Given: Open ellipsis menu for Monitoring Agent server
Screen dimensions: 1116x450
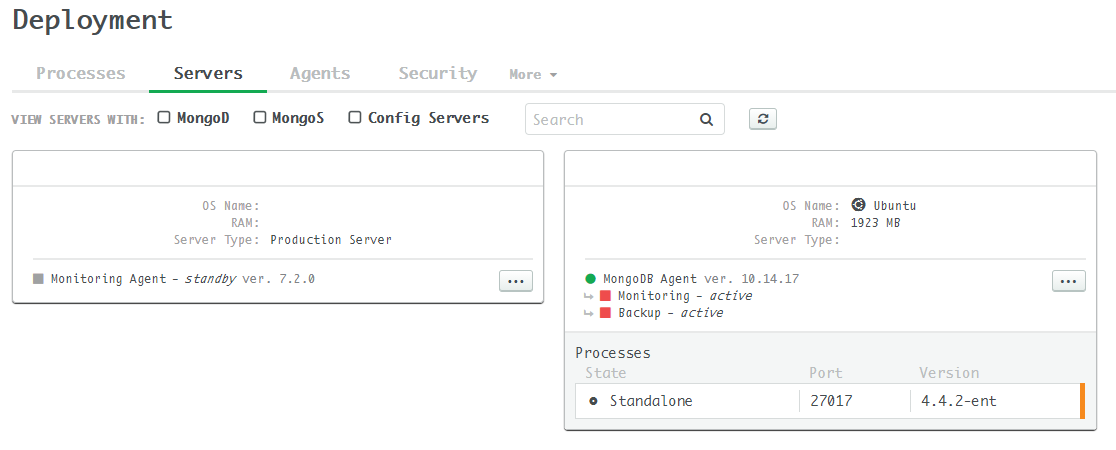Looking at the screenshot, I should point(515,281).
